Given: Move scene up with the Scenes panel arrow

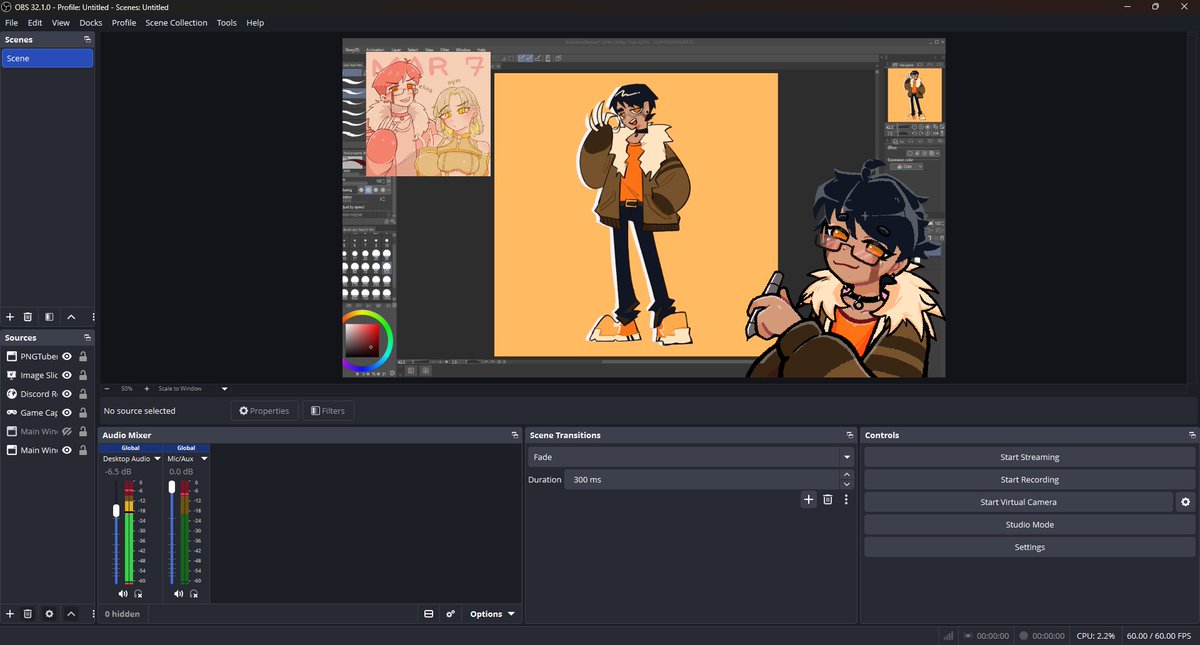Looking at the screenshot, I should tap(71, 317).
